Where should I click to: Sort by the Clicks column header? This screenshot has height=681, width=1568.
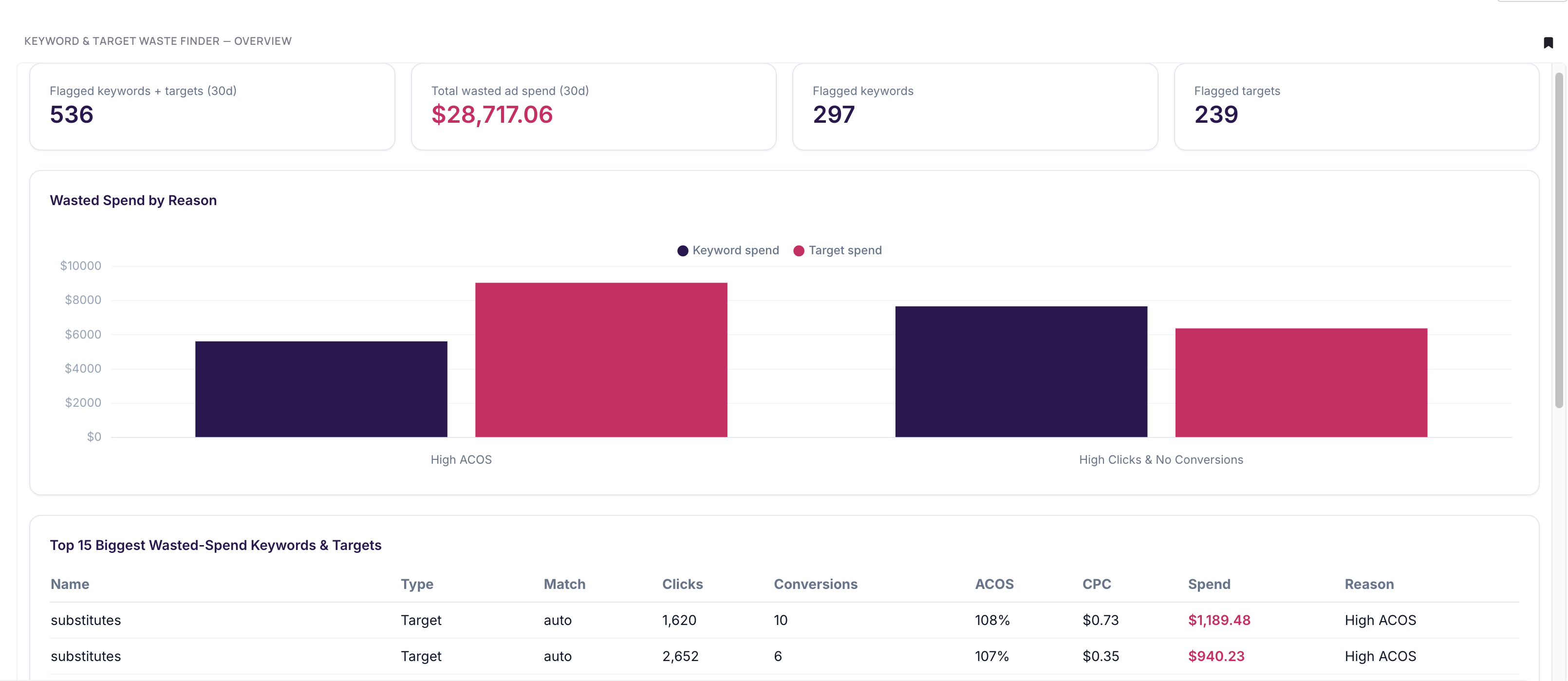(x=682, y=584)
